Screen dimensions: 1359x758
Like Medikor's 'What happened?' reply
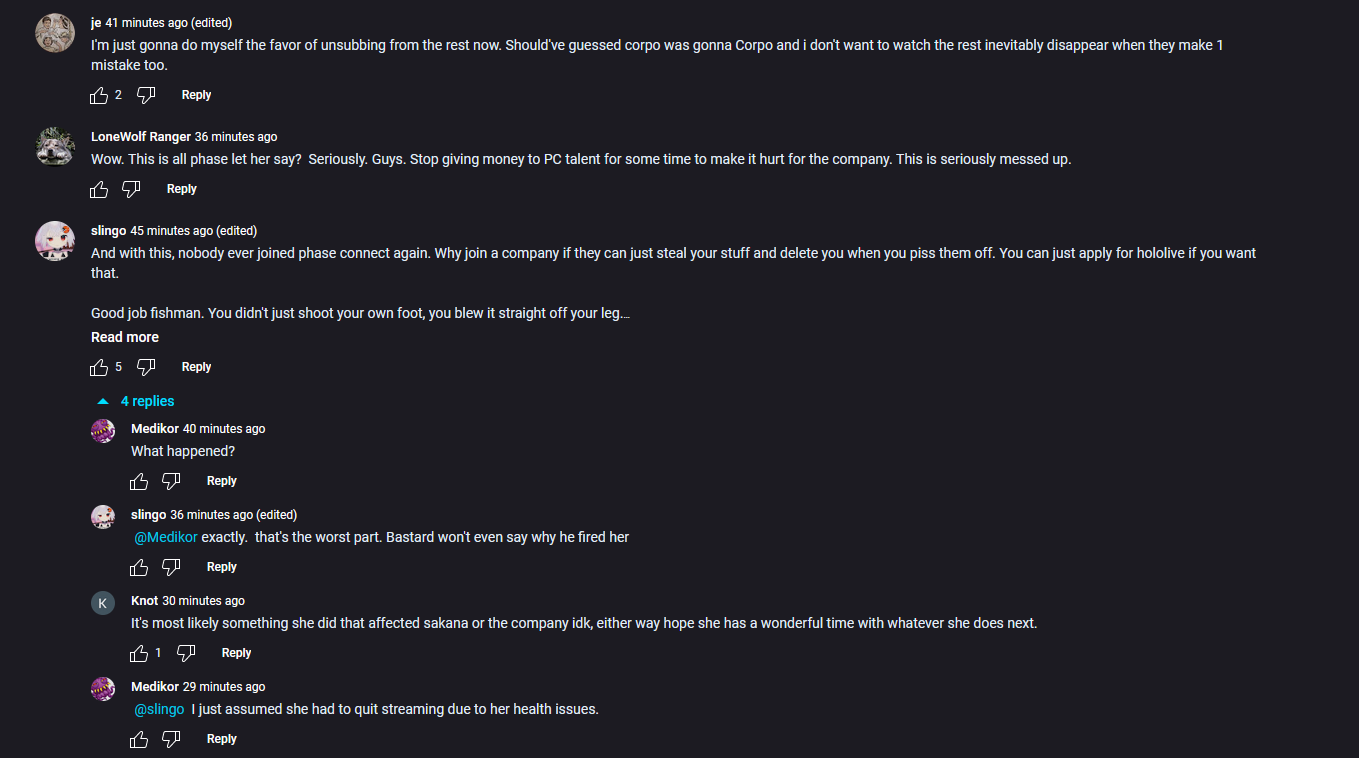tap(139, 481)
